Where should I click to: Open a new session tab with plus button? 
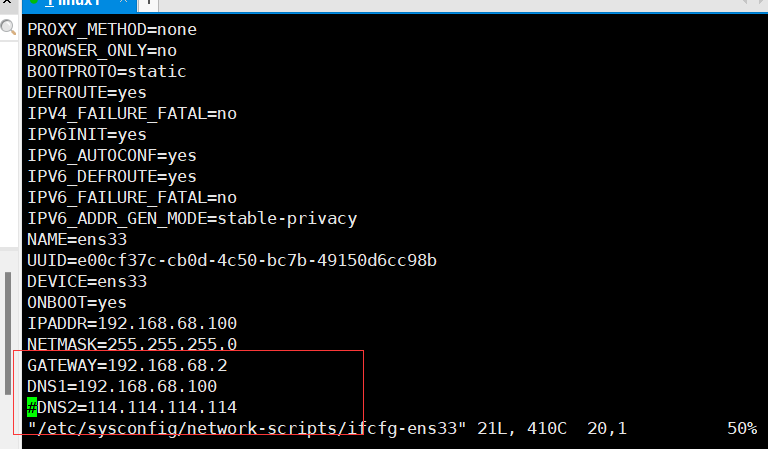(x=147, y=4)
